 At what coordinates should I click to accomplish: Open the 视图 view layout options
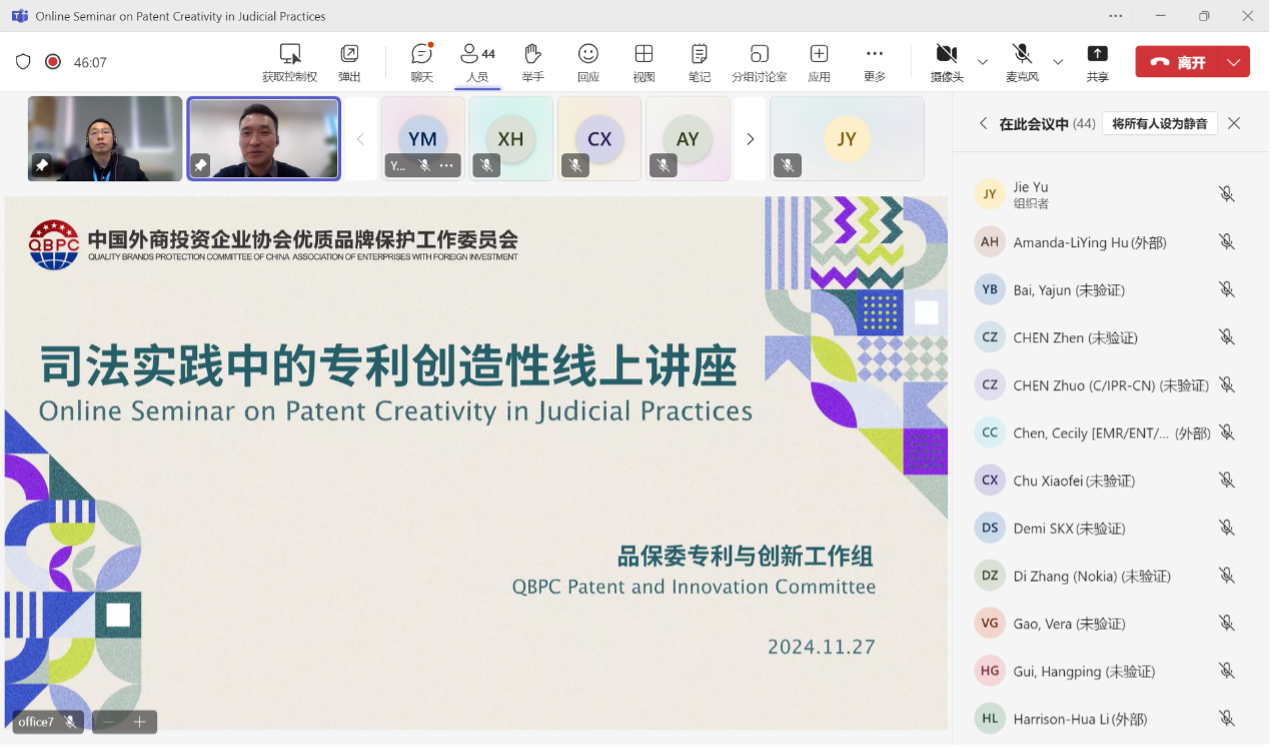pos(644,62)
